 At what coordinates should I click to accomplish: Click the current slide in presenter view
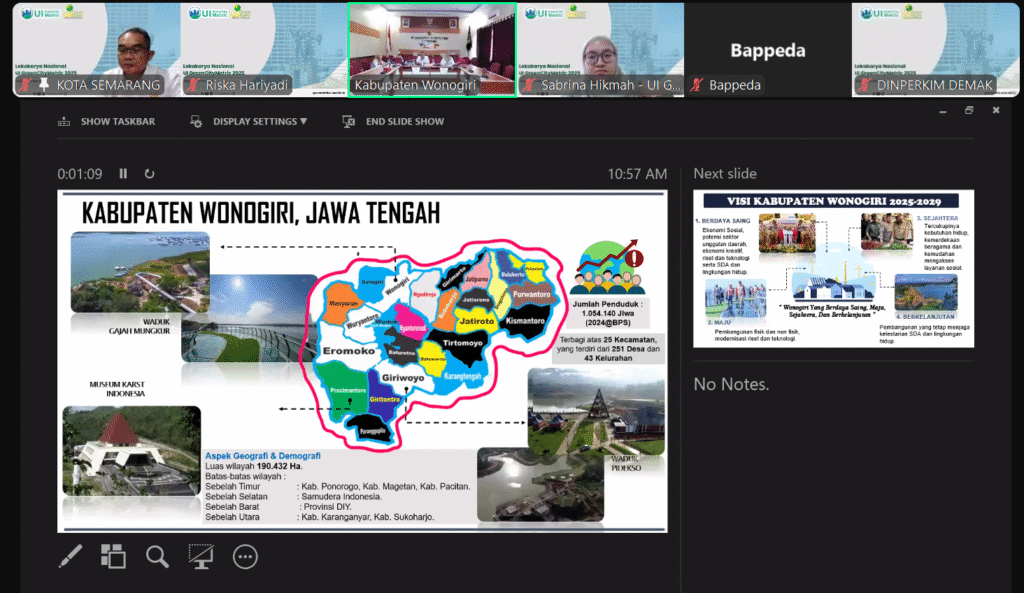tap(362, 361)
